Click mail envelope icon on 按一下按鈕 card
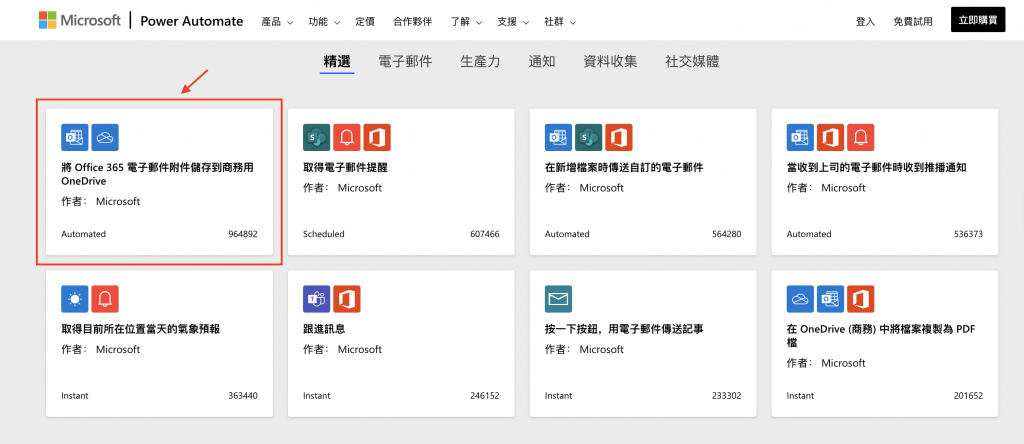1024x444 pixels. pyautogui.click(x=558, y=298)
